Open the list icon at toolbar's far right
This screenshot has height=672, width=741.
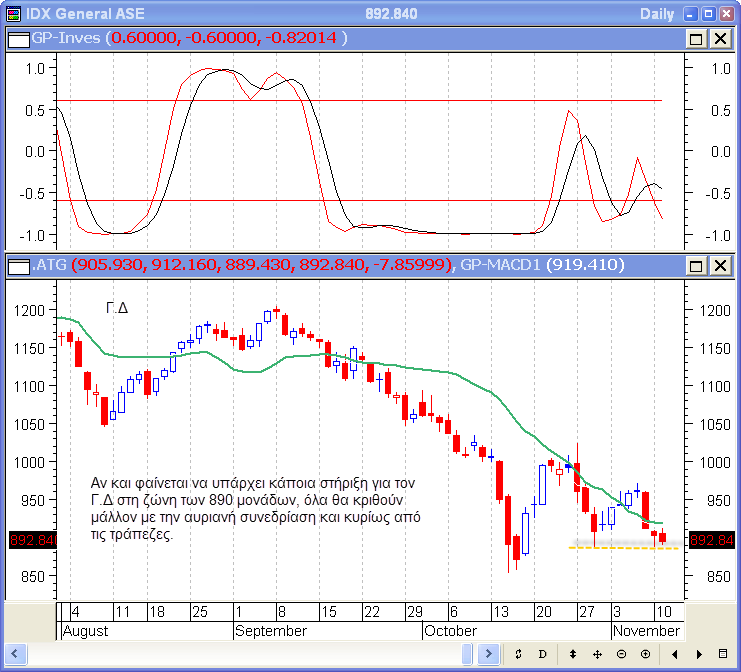click(723, 654)
